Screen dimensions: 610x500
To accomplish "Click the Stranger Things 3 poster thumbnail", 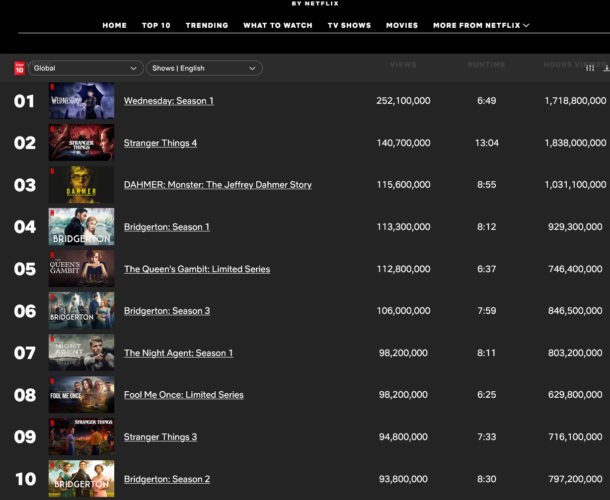I will [81, 437].
